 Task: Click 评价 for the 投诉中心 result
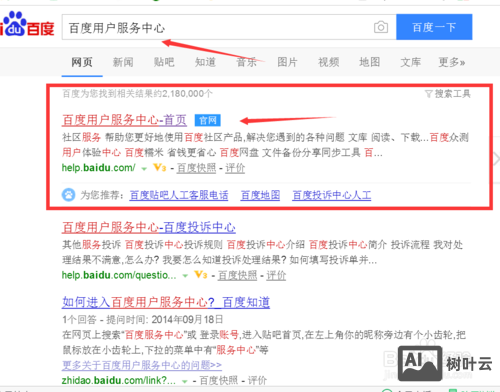tap(276, 275)
